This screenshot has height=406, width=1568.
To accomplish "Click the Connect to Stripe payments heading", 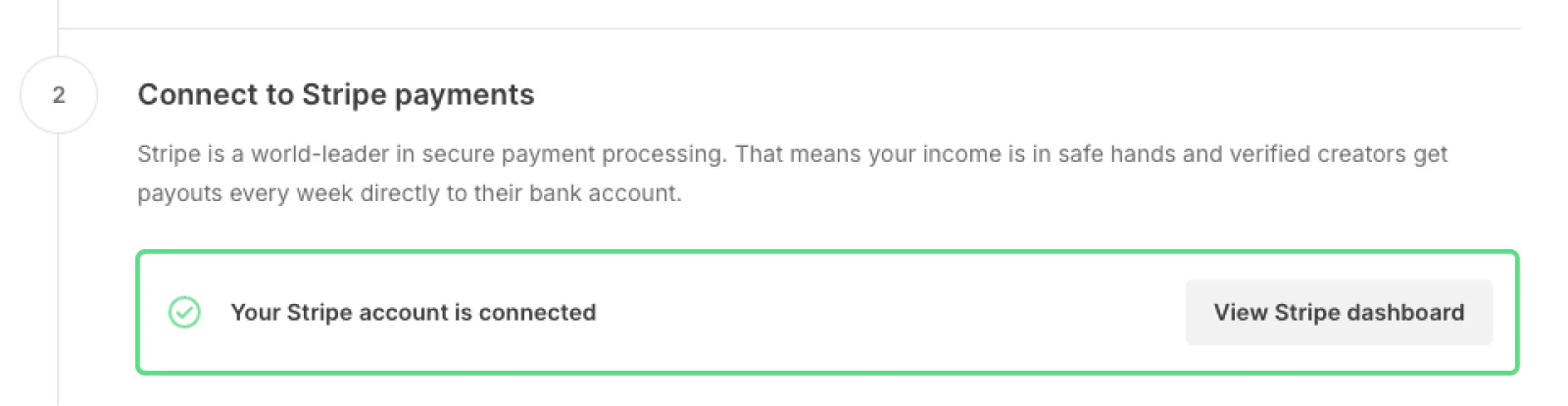I will pyautogui.click(x=335, y=95).
